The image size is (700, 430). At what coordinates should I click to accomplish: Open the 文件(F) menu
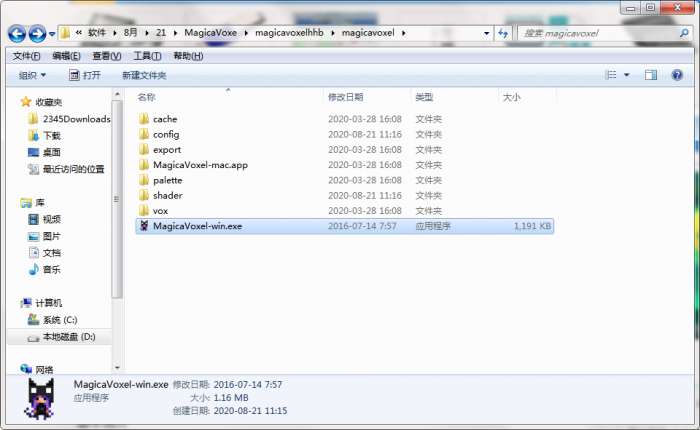click(x=26, y=56)
